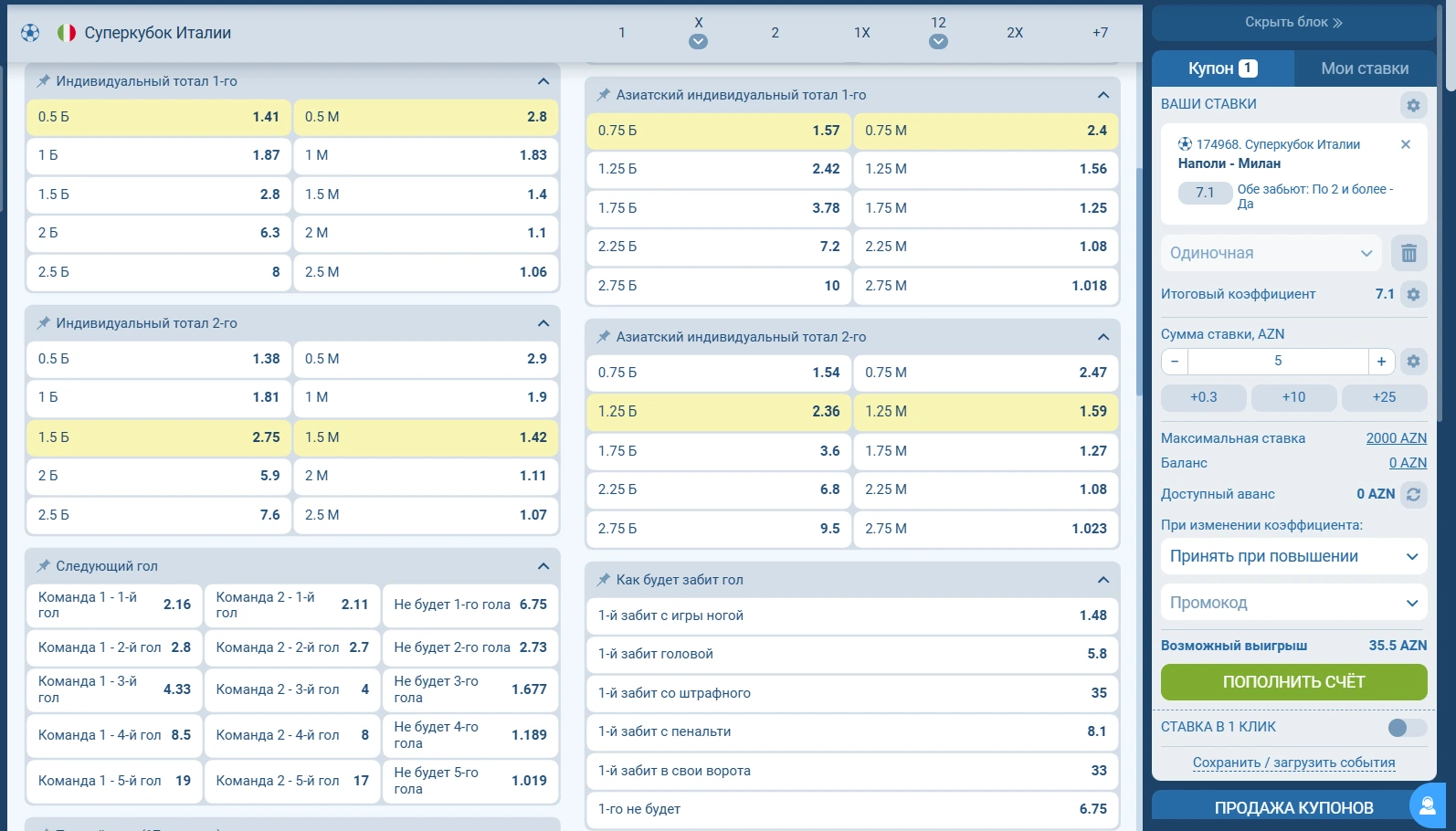Viewport: 1456px width, 831px height.
Task: Click gear icon beside stake amount field
Action: click(1413, 362)
